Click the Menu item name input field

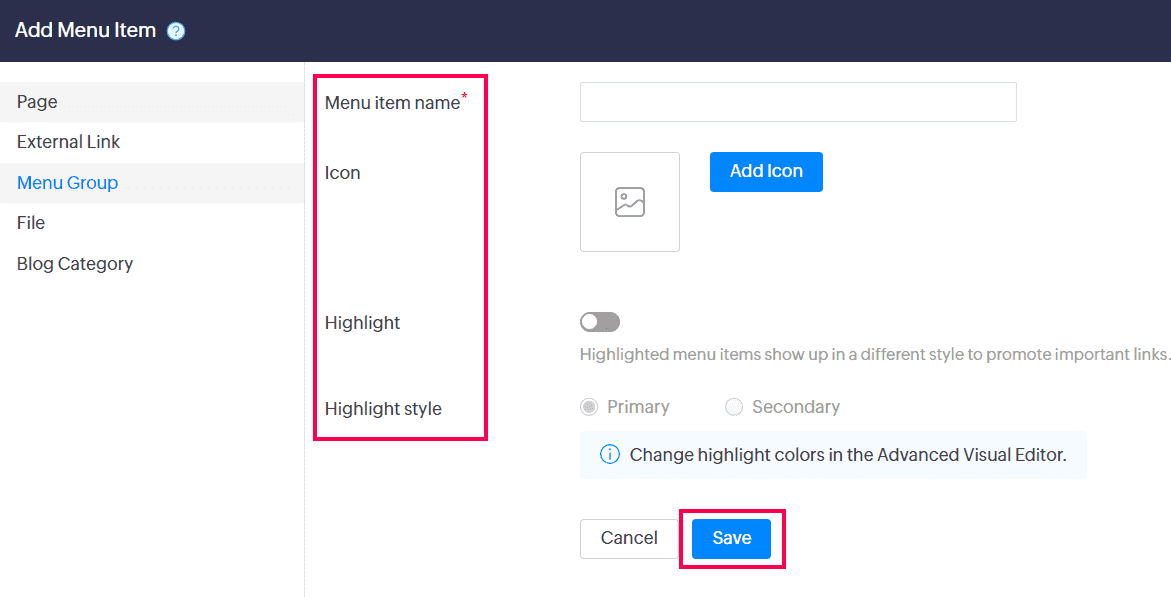798,102
